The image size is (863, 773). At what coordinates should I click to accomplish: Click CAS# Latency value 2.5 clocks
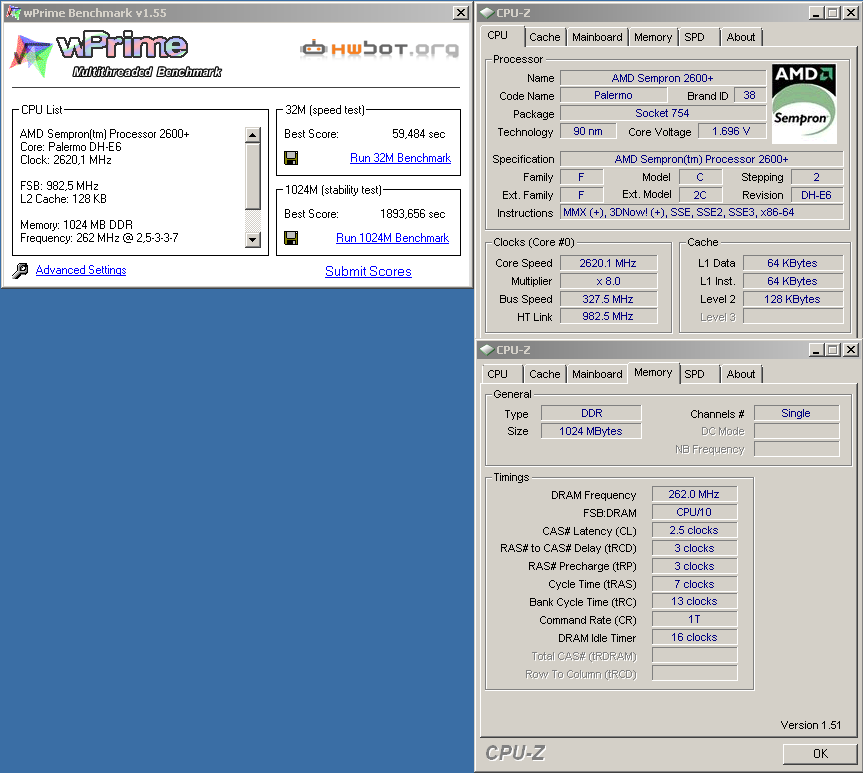pyautogui.click(x=694, y=530)
